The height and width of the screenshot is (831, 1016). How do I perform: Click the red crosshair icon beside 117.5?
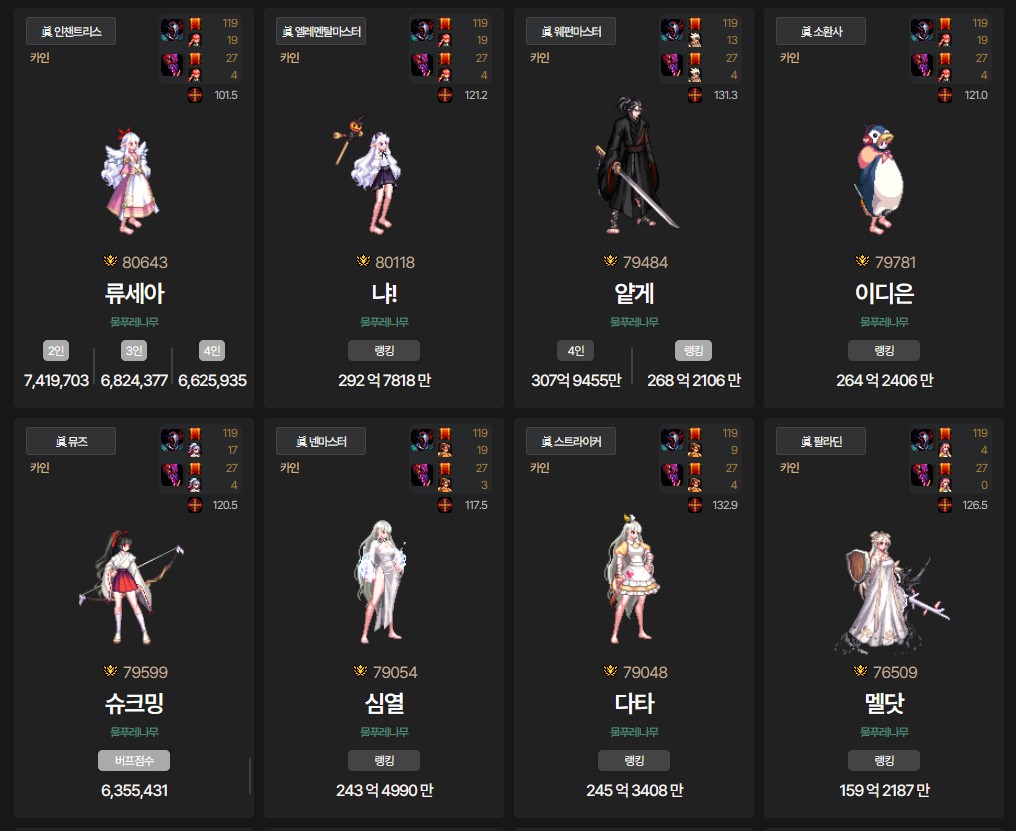coord(445,505)
